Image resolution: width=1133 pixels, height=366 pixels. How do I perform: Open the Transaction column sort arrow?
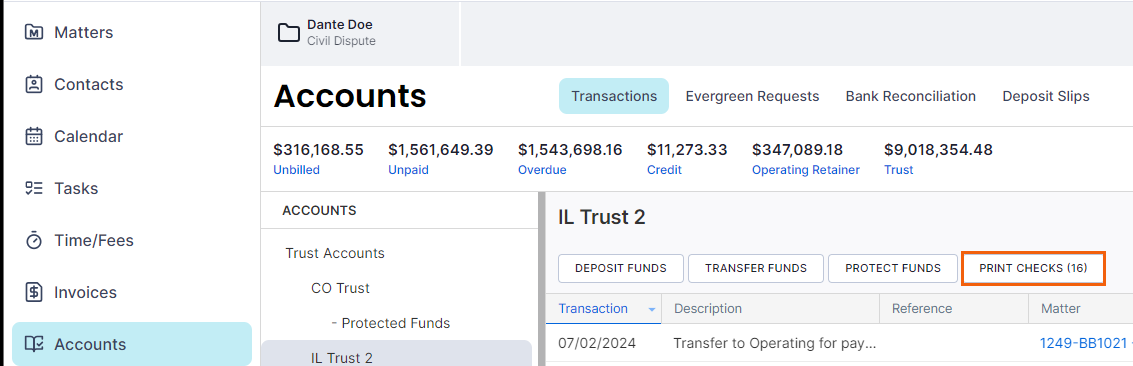click(652, 309)
